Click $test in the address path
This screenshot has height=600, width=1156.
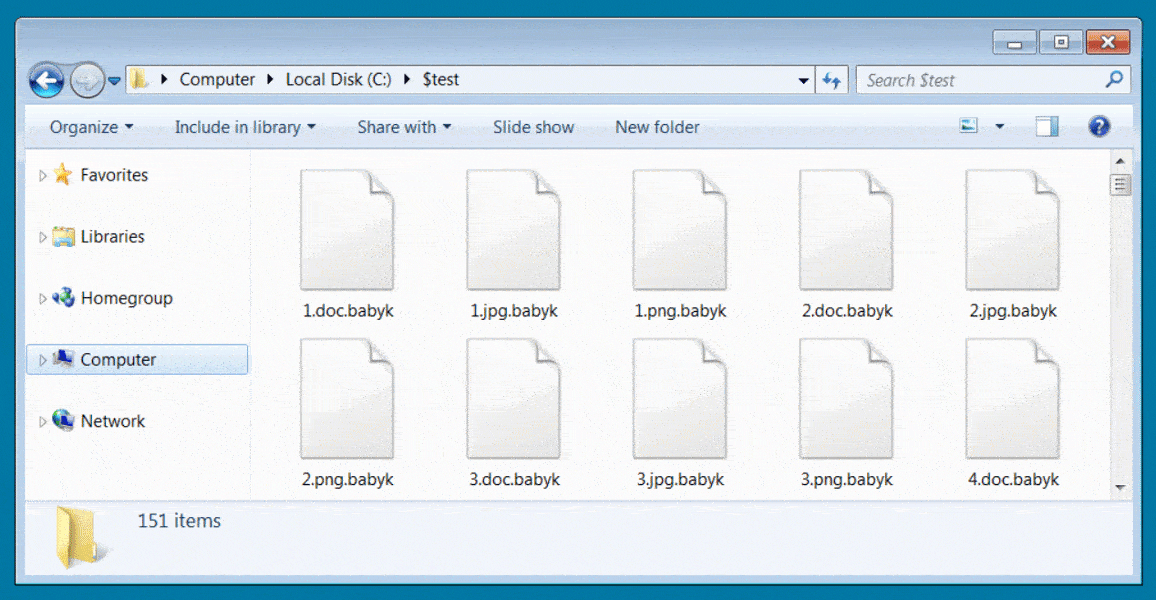click(441, 80)
